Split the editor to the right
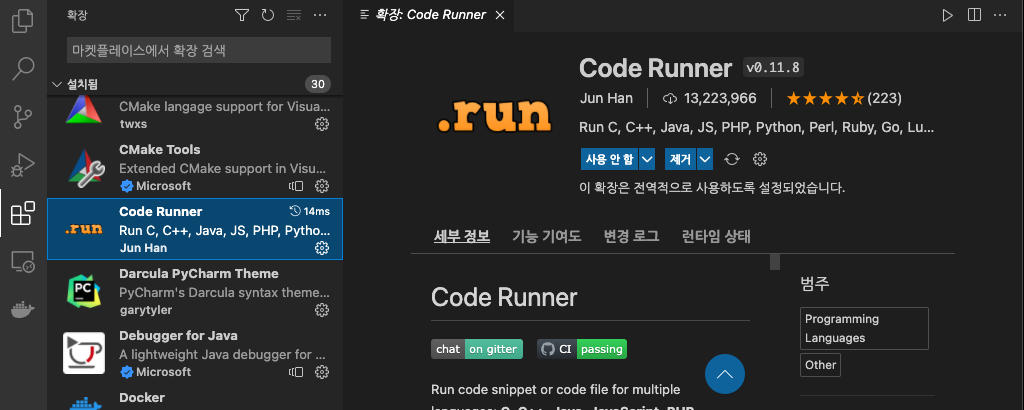This screenshot has height=410, width=1024. point(974,15)
